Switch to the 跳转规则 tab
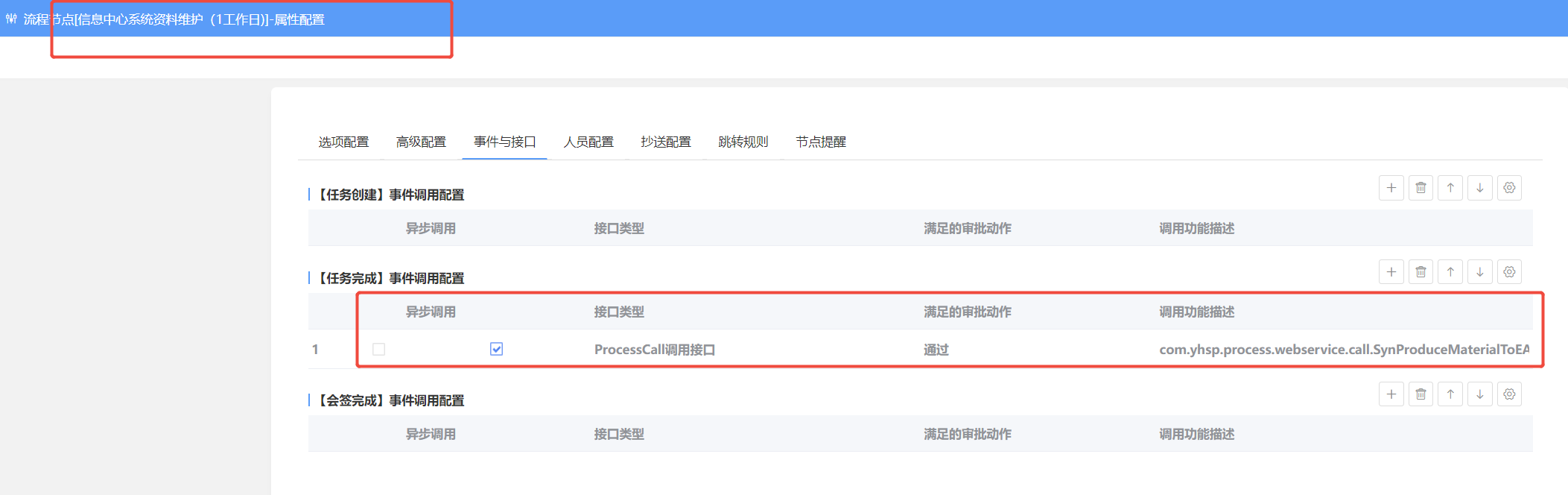Screen dimensions: 1568x495 click(743, 142)
